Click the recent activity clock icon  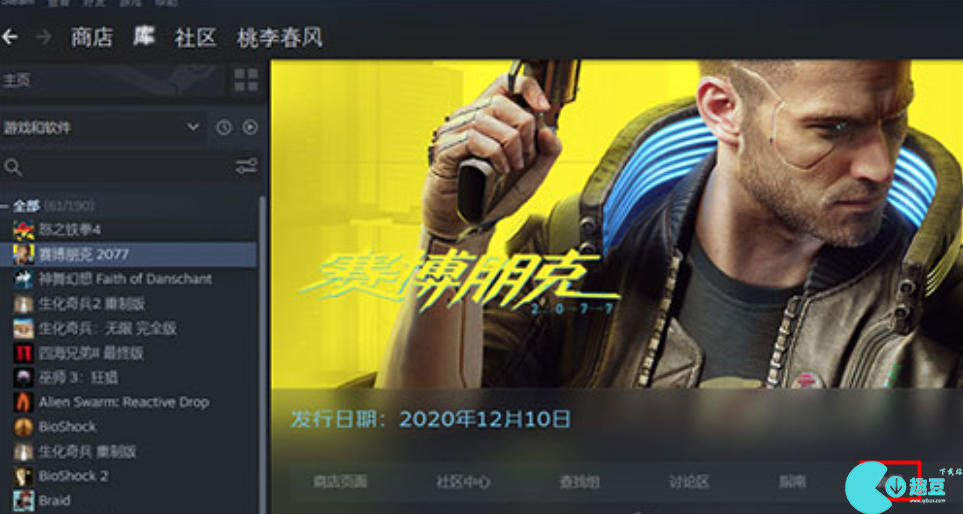tap(224, 127)
